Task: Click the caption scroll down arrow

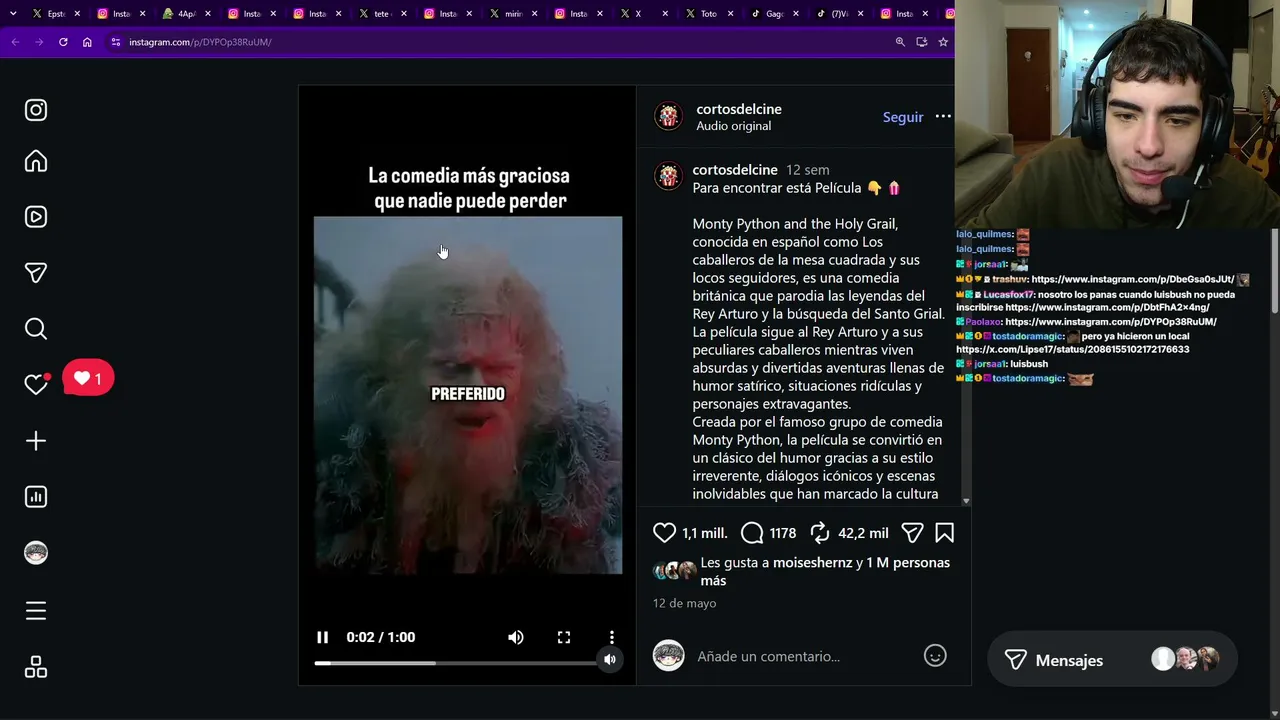Action: click(x=966, y=501)
